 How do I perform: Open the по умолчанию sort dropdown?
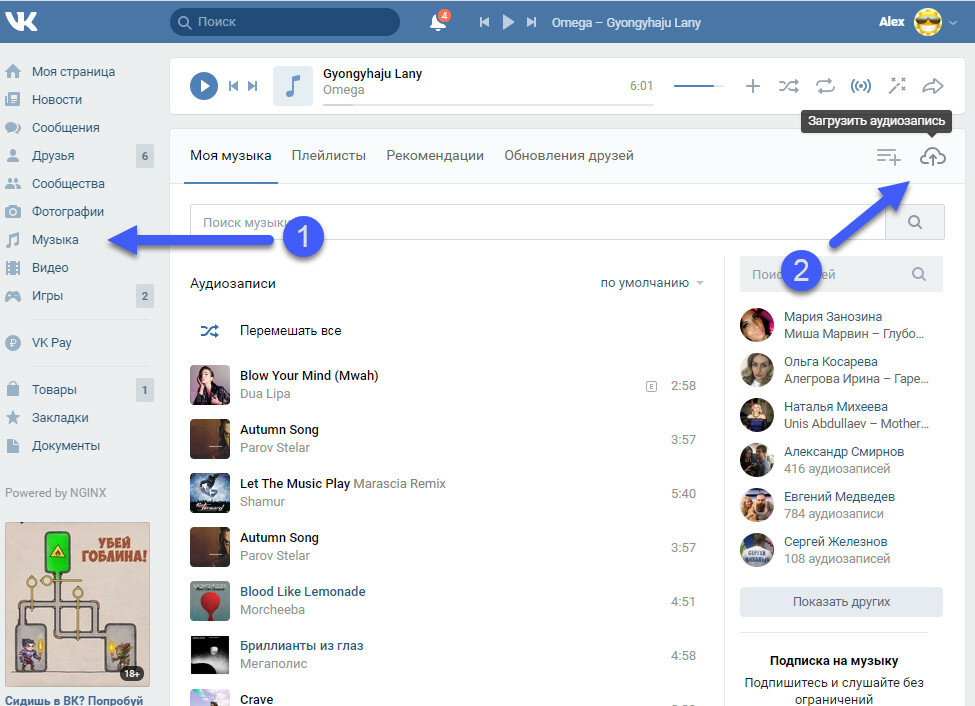(x=652, y=283)
